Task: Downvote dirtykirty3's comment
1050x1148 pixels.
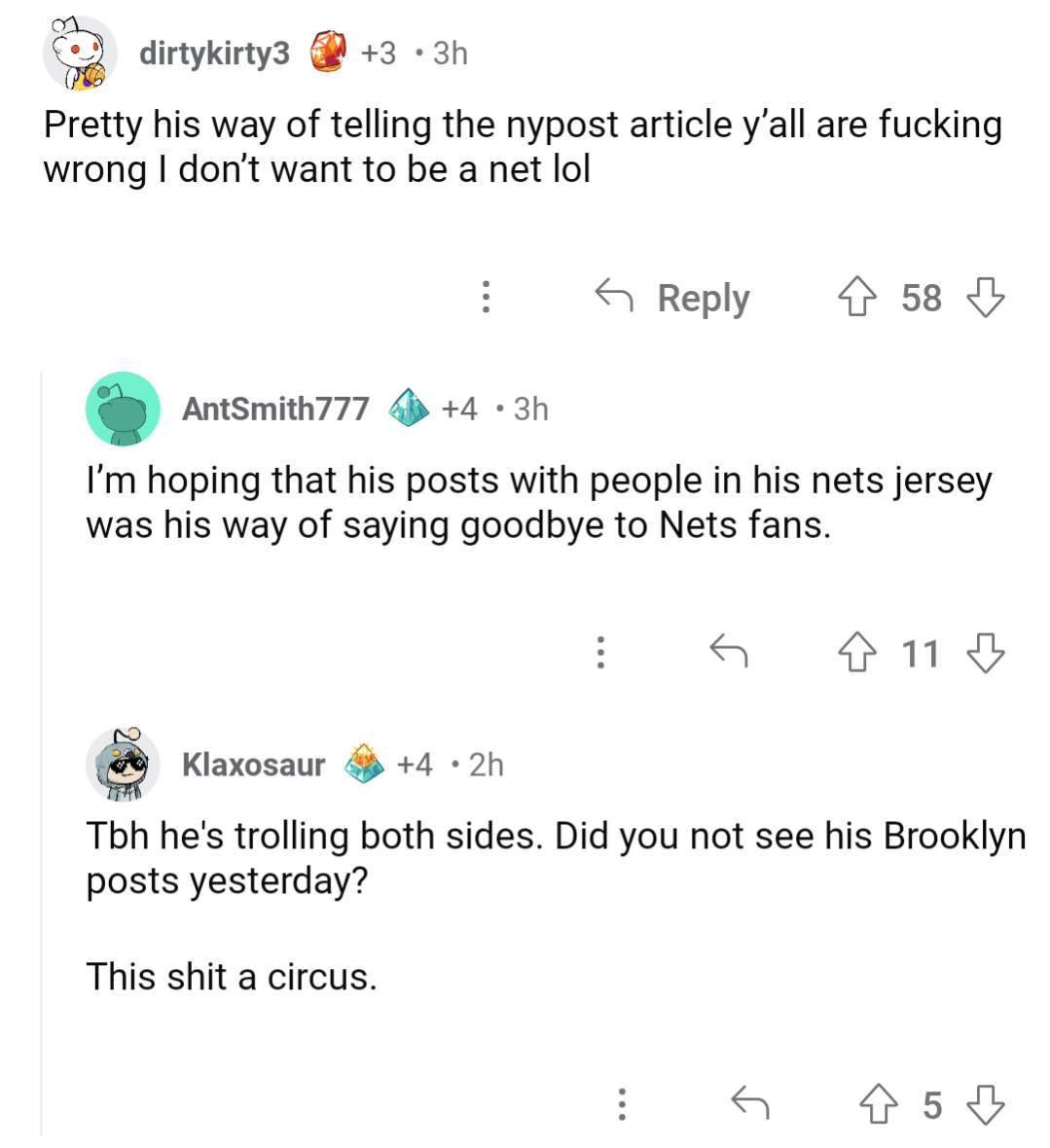Action: pyautogui.click(x=985, y=298)
